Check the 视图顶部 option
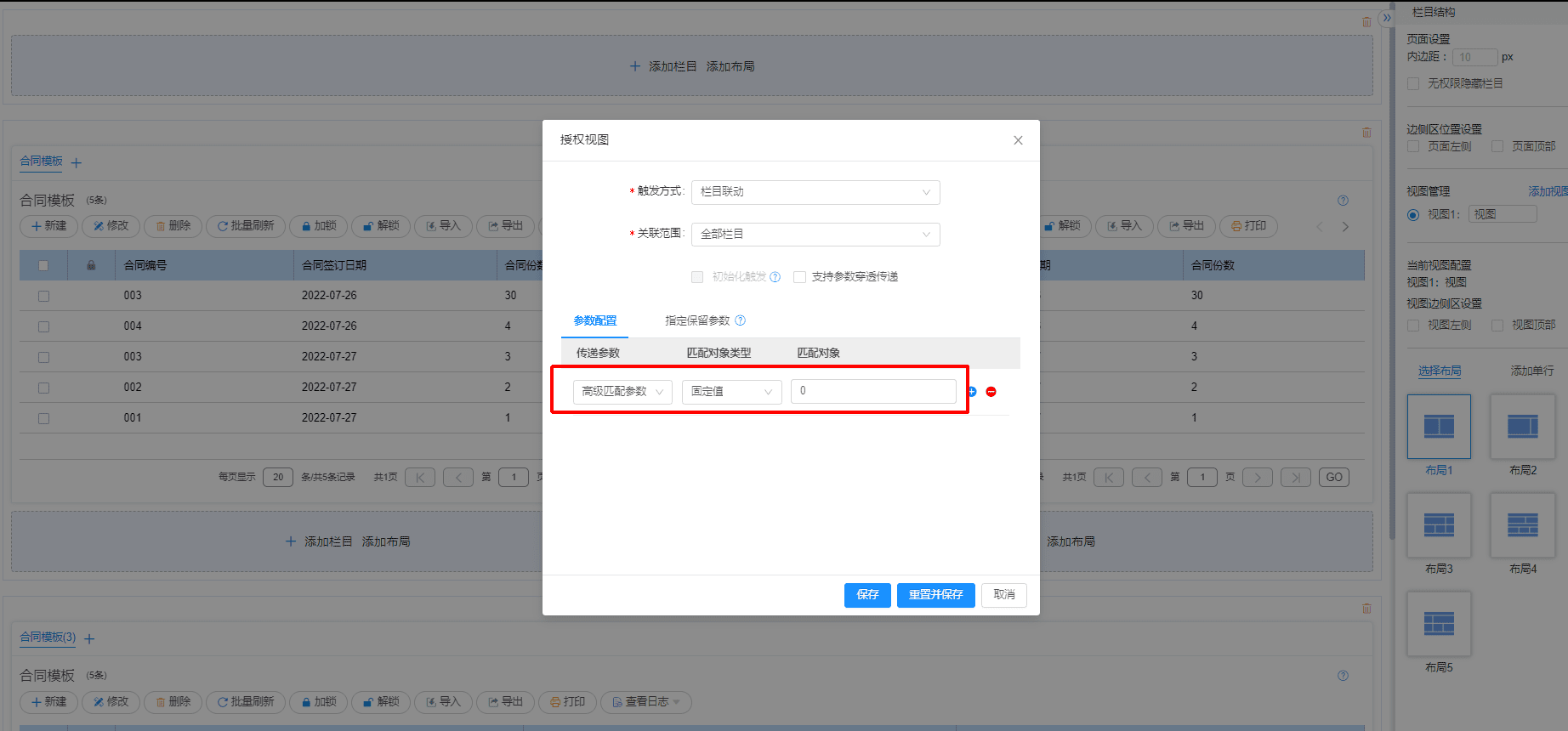This screenshot has width=1568, height=731. pyautogui.click(x=1497, y=325)
